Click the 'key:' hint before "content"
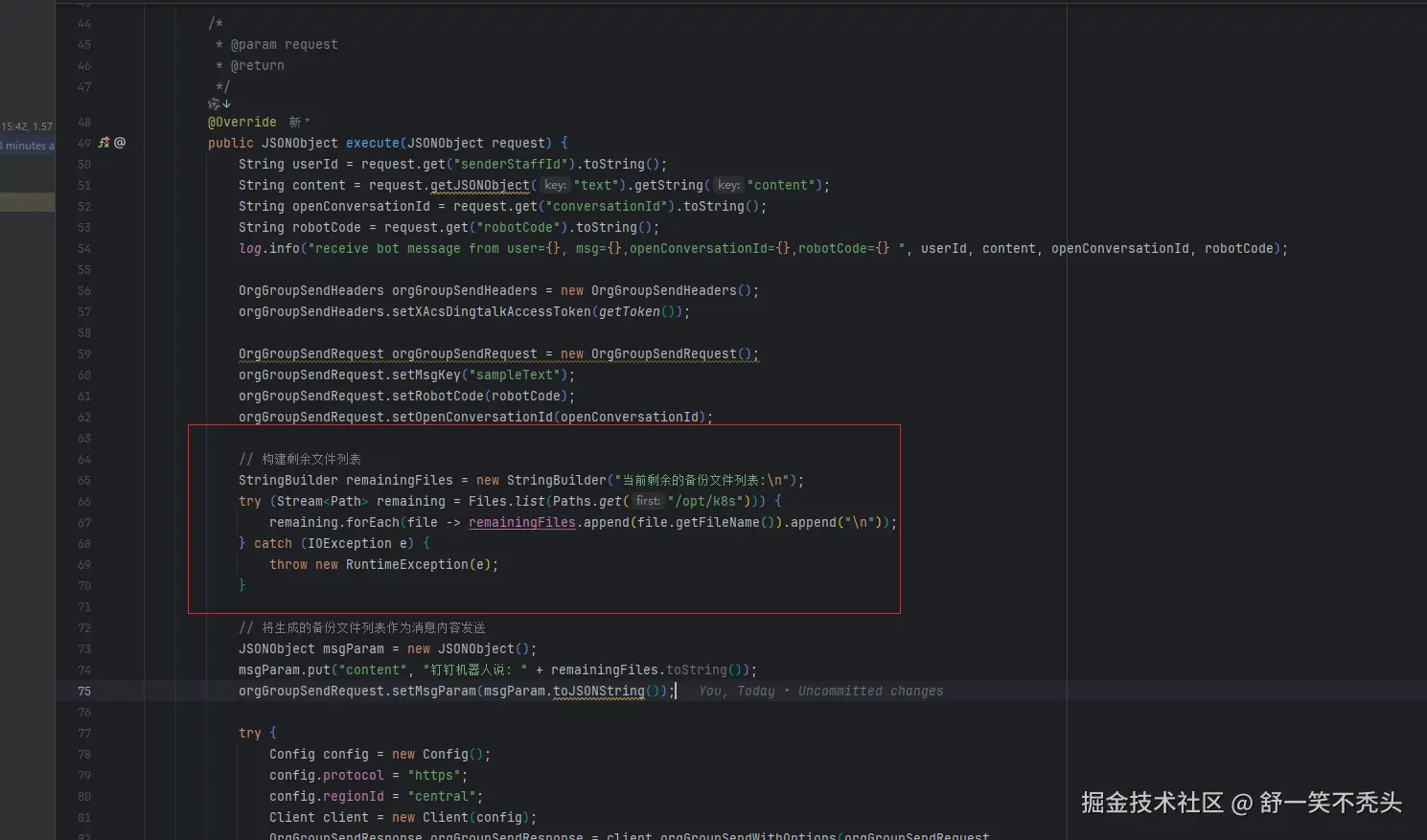This screenshot has width=1427, height=840. (x=729, y=186)
